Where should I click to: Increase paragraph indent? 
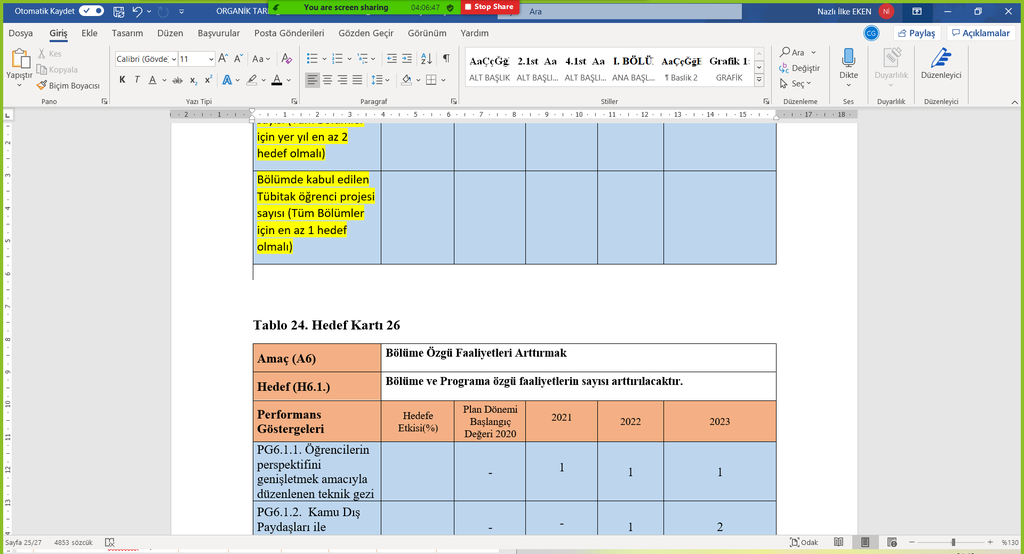tap(407, 59)
